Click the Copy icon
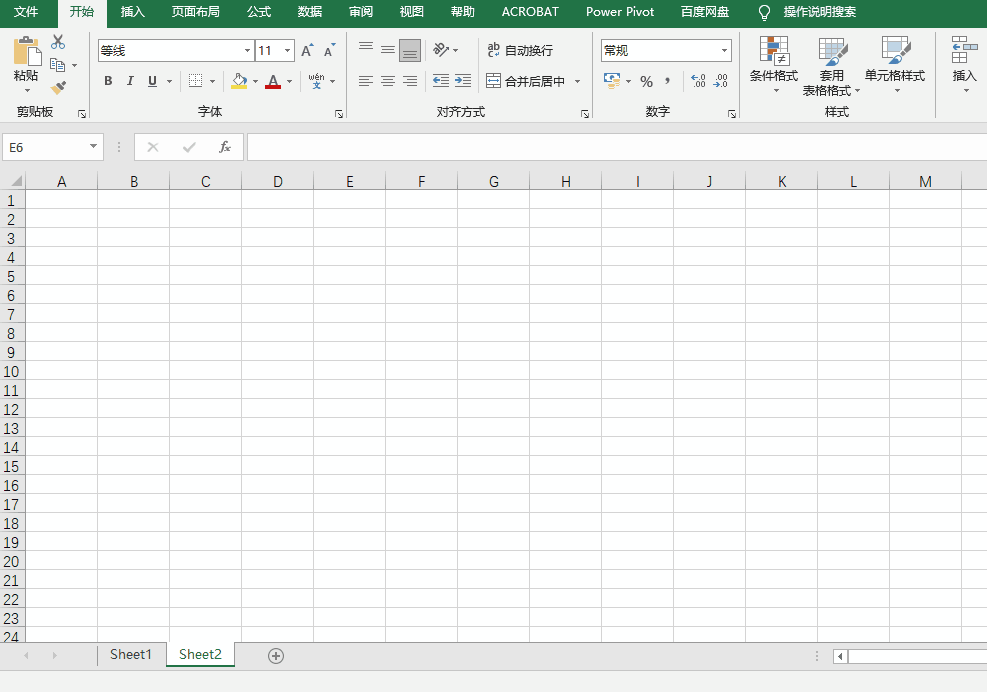 point(57,65)
